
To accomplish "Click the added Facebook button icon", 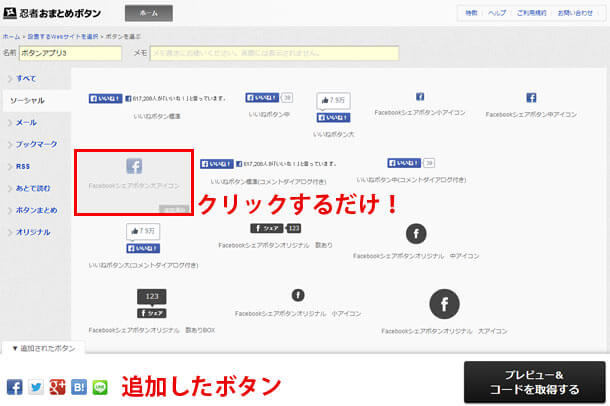I will point(15,387).
